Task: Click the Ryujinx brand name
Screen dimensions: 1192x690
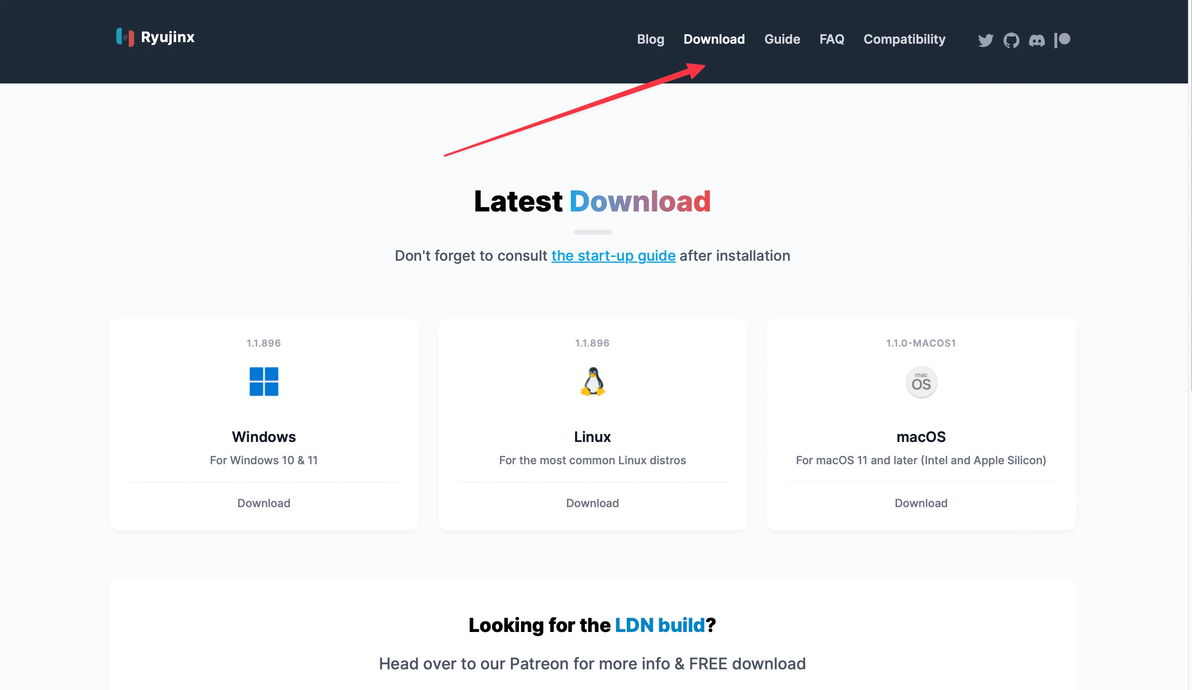Action: pos(167,37)
